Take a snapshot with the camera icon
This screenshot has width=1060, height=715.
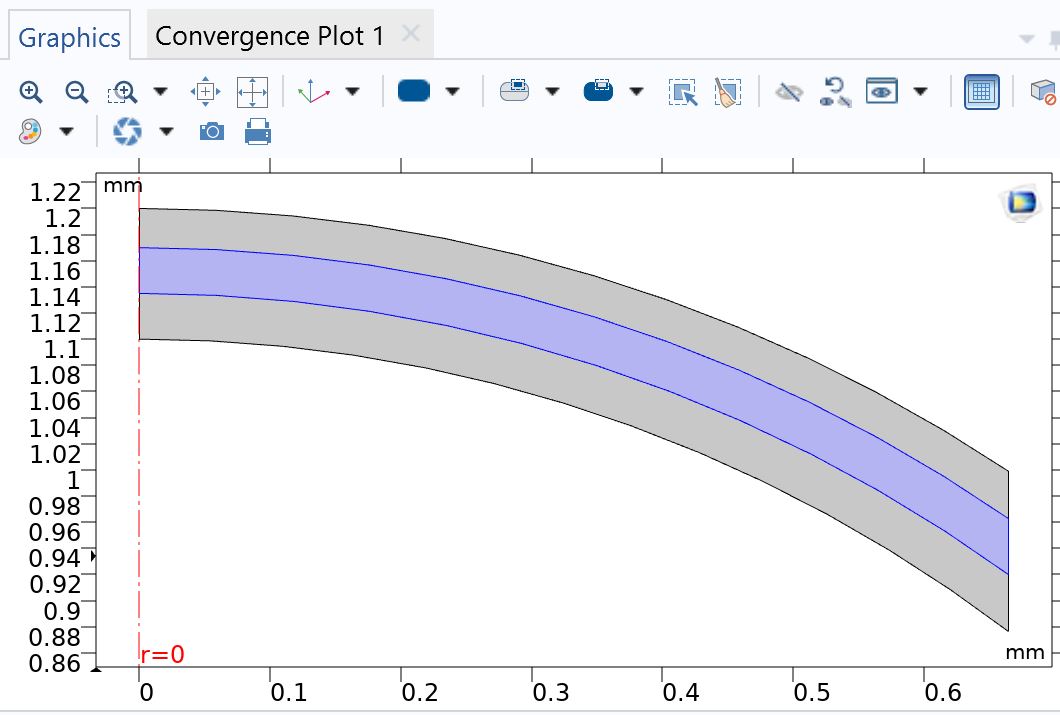click(x=212, y=131)
